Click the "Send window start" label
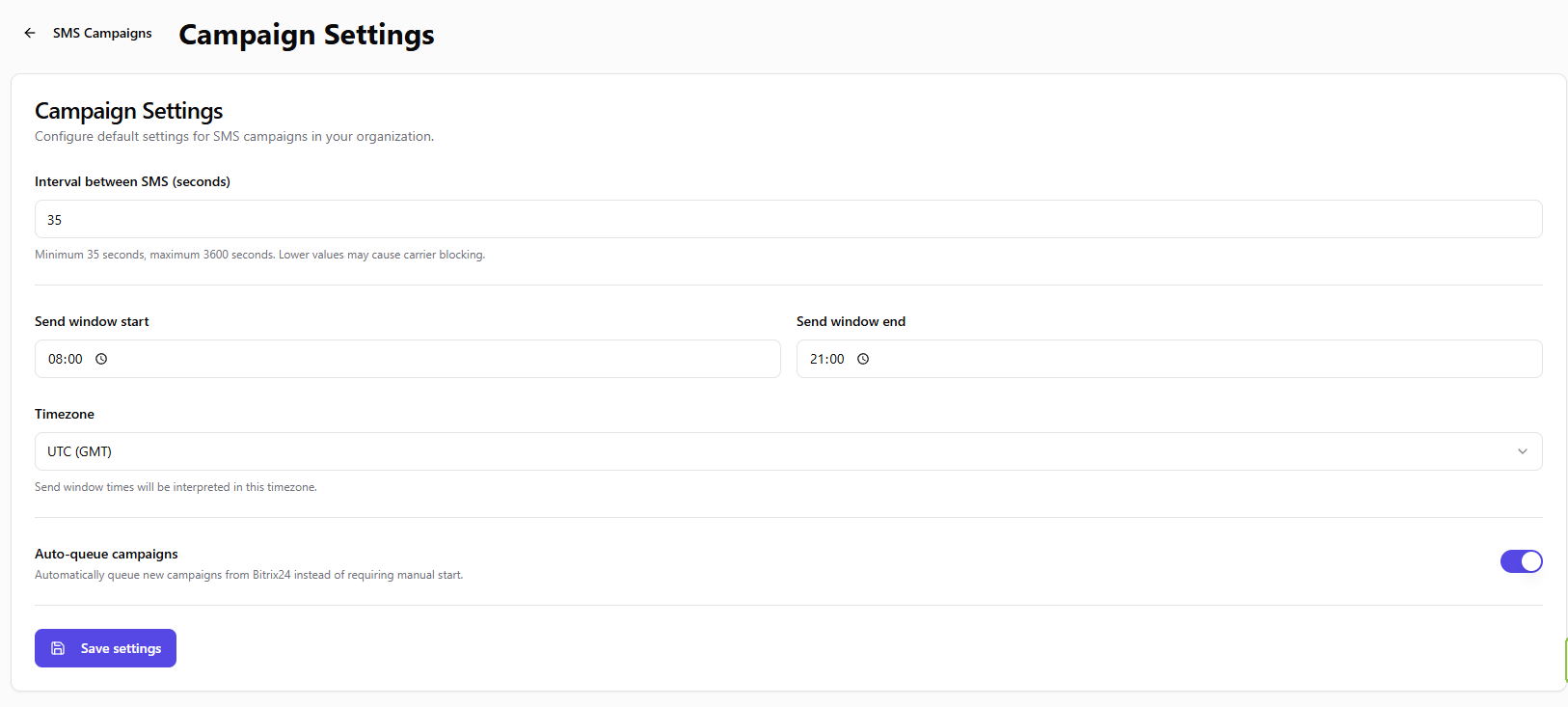Screen dimensions: 1568x707 (92, 321)
